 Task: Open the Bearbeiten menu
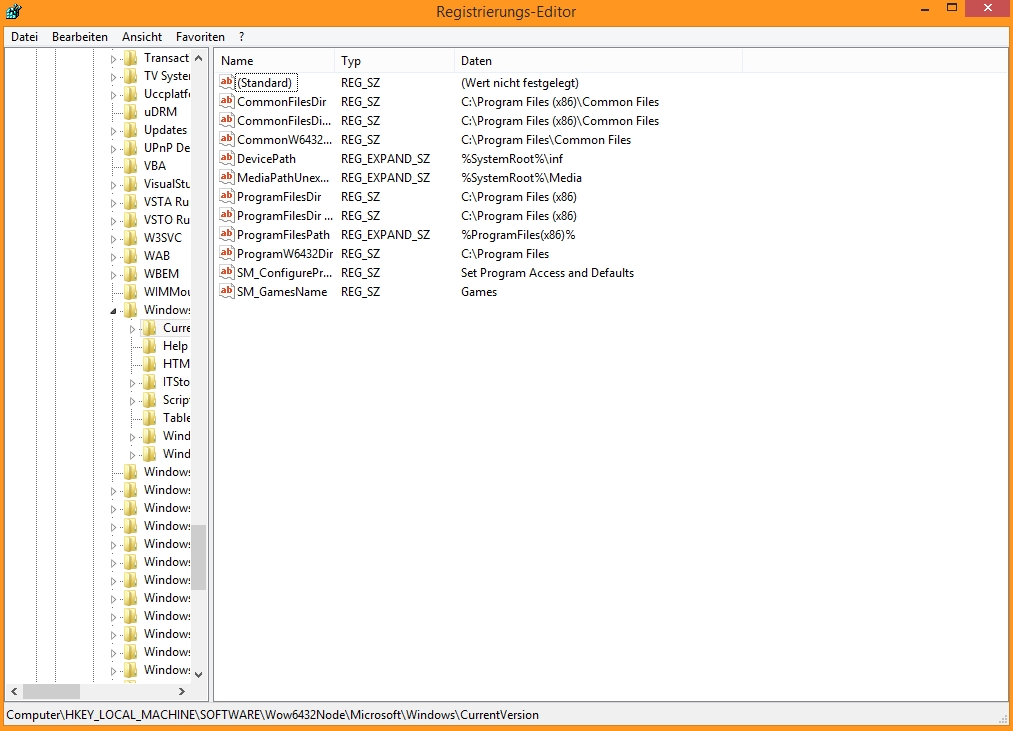[79, 37]
